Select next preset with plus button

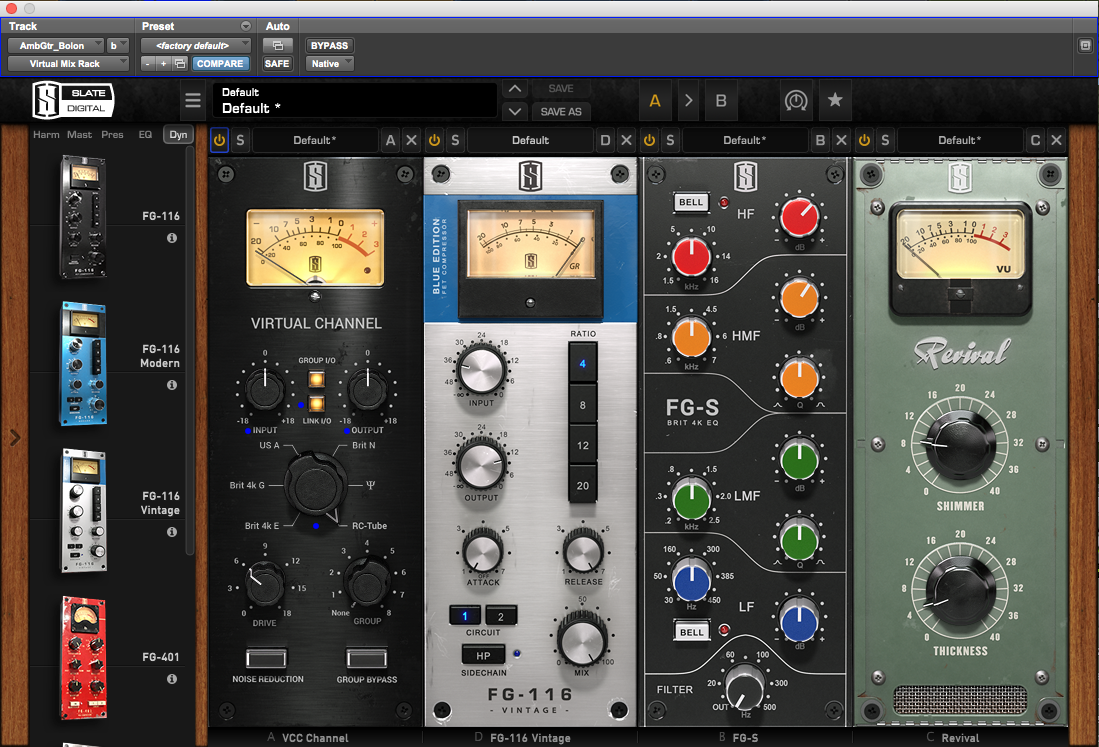click(163, 64)
